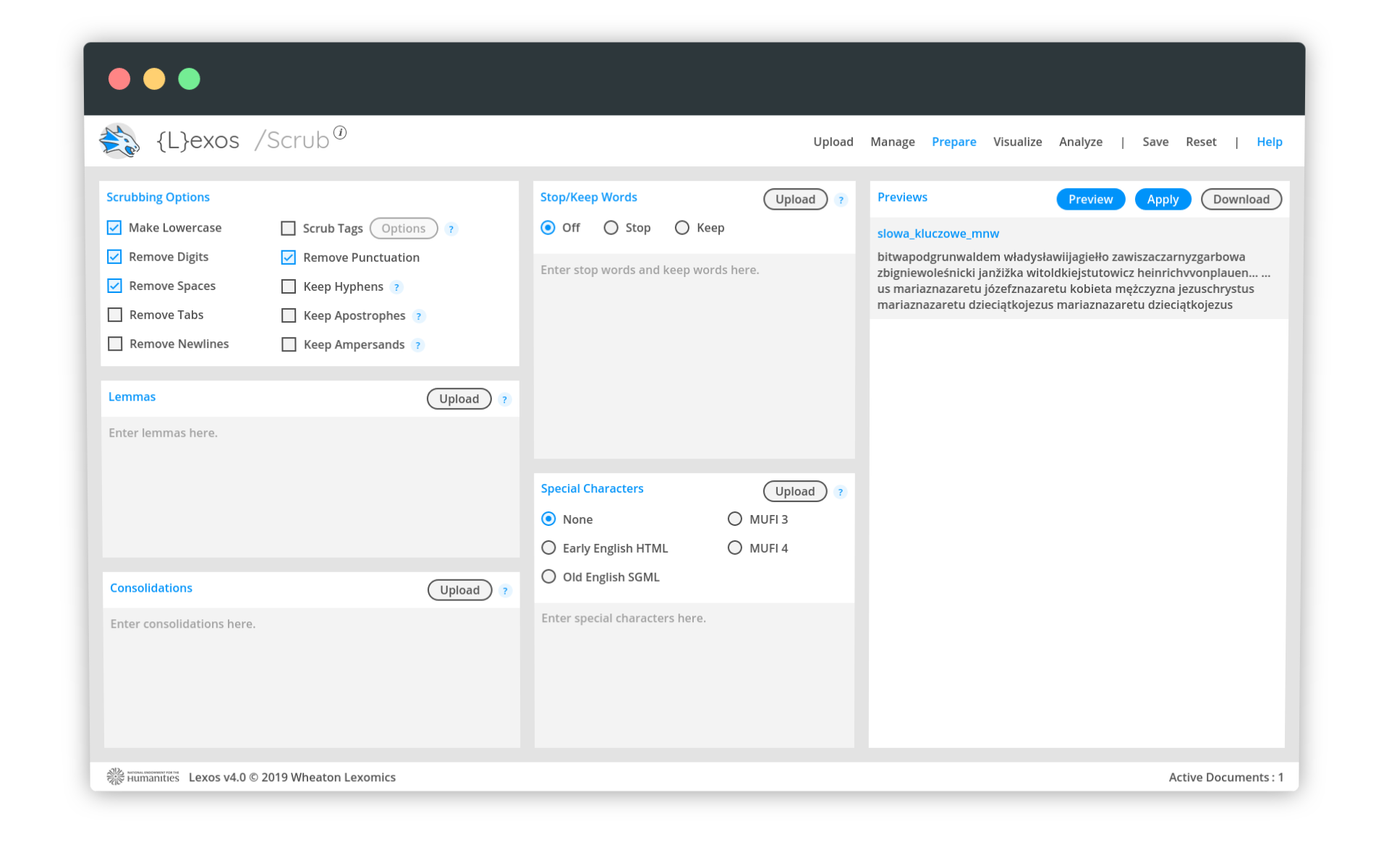Image resolution: width=1389 pixels, height=868 pixels.
Task: Click the special characters text area
Action: pyautogui.click(x=694, y=676)
